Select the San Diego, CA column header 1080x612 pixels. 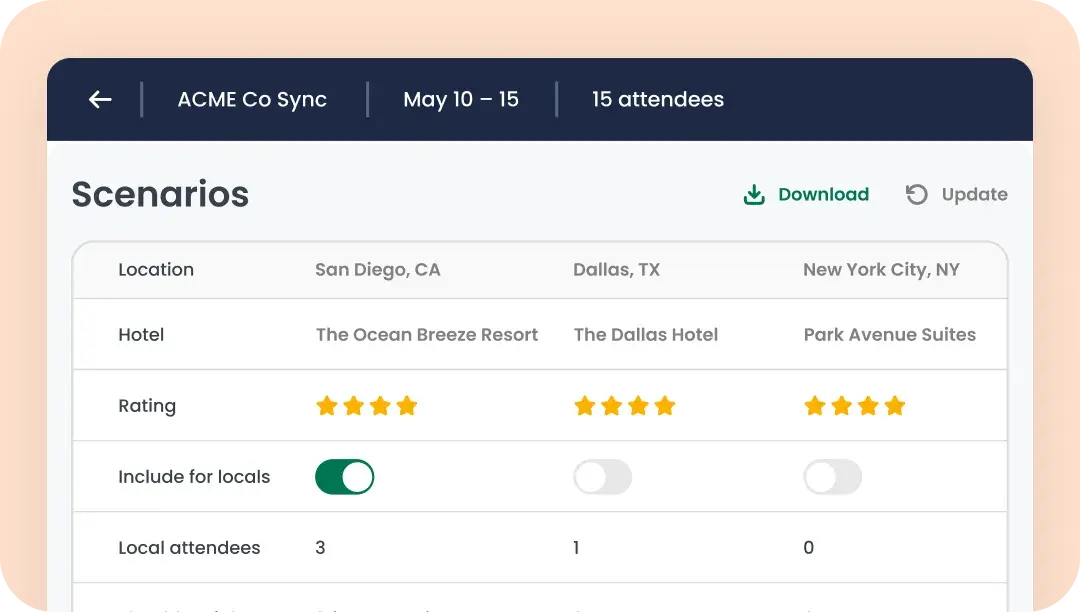(377, 270)
